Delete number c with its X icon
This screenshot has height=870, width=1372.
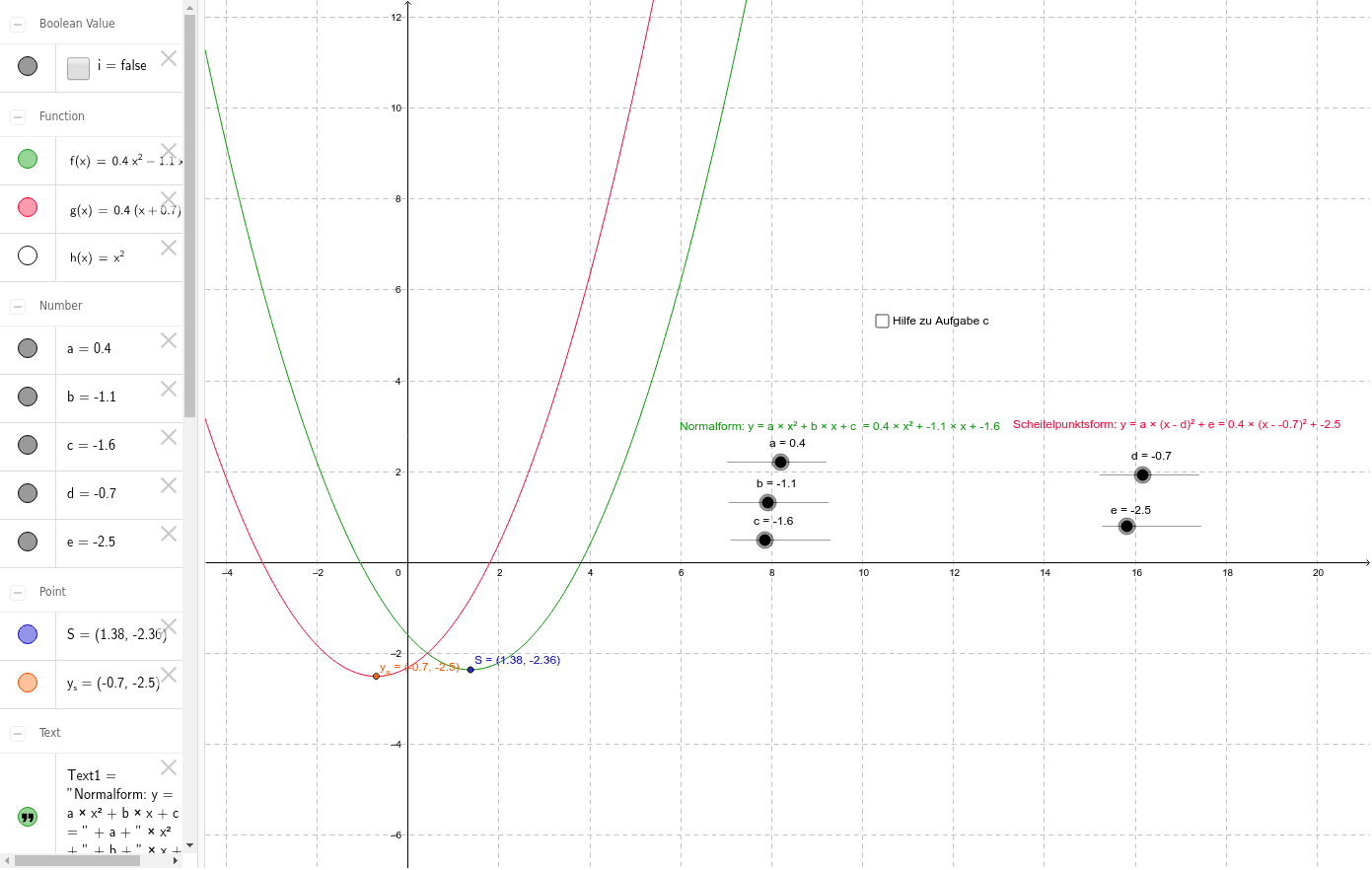(x=169, y=437)
